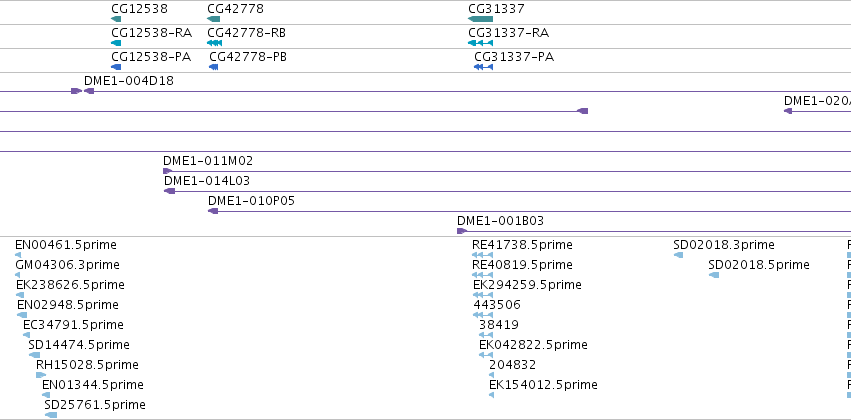Viewport: 851px width, 420px height.
Task: Select the CG12538-PA protein glyph
Action: coord(116,67)
